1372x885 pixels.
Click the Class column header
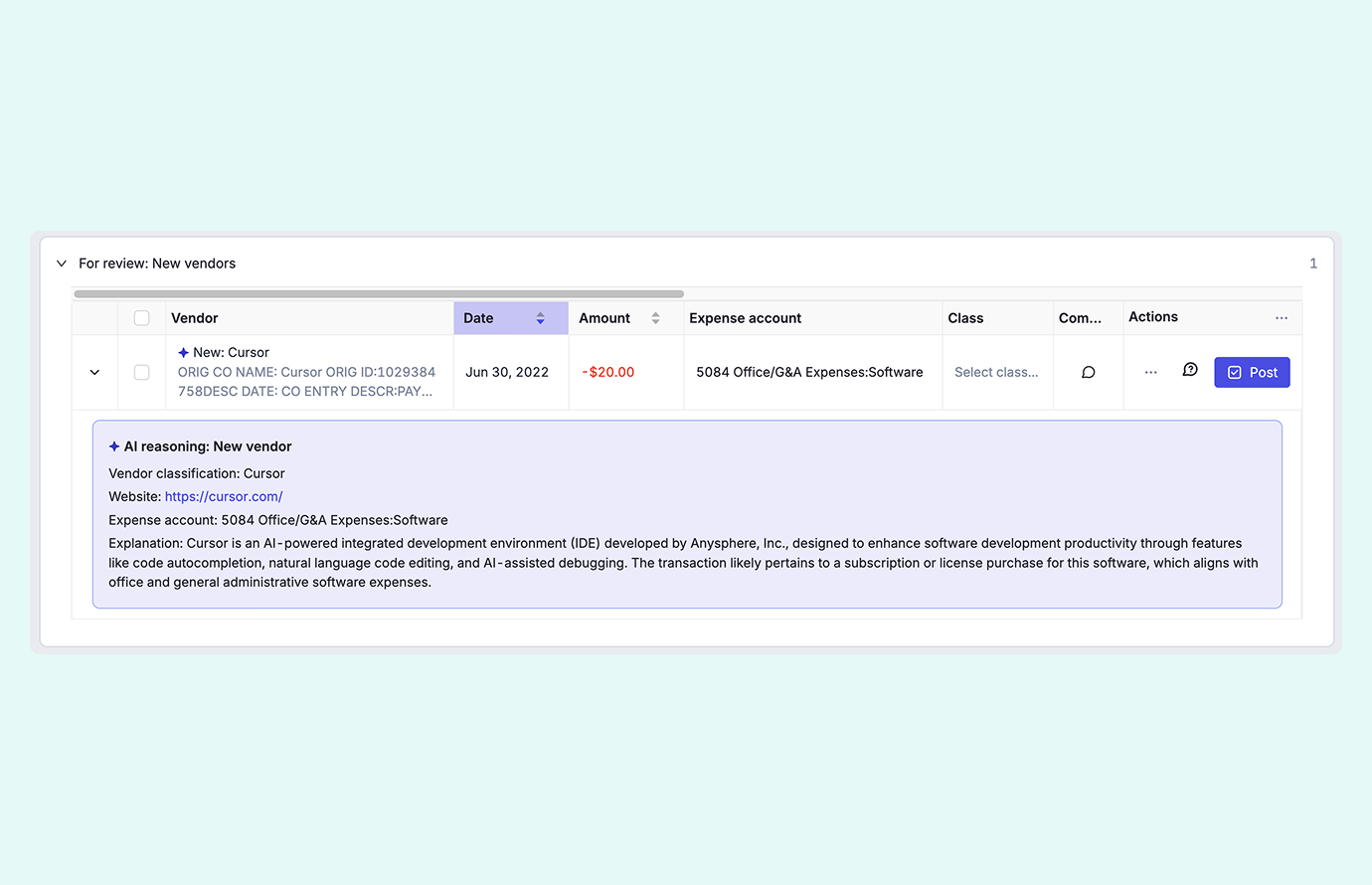[965, 318]
